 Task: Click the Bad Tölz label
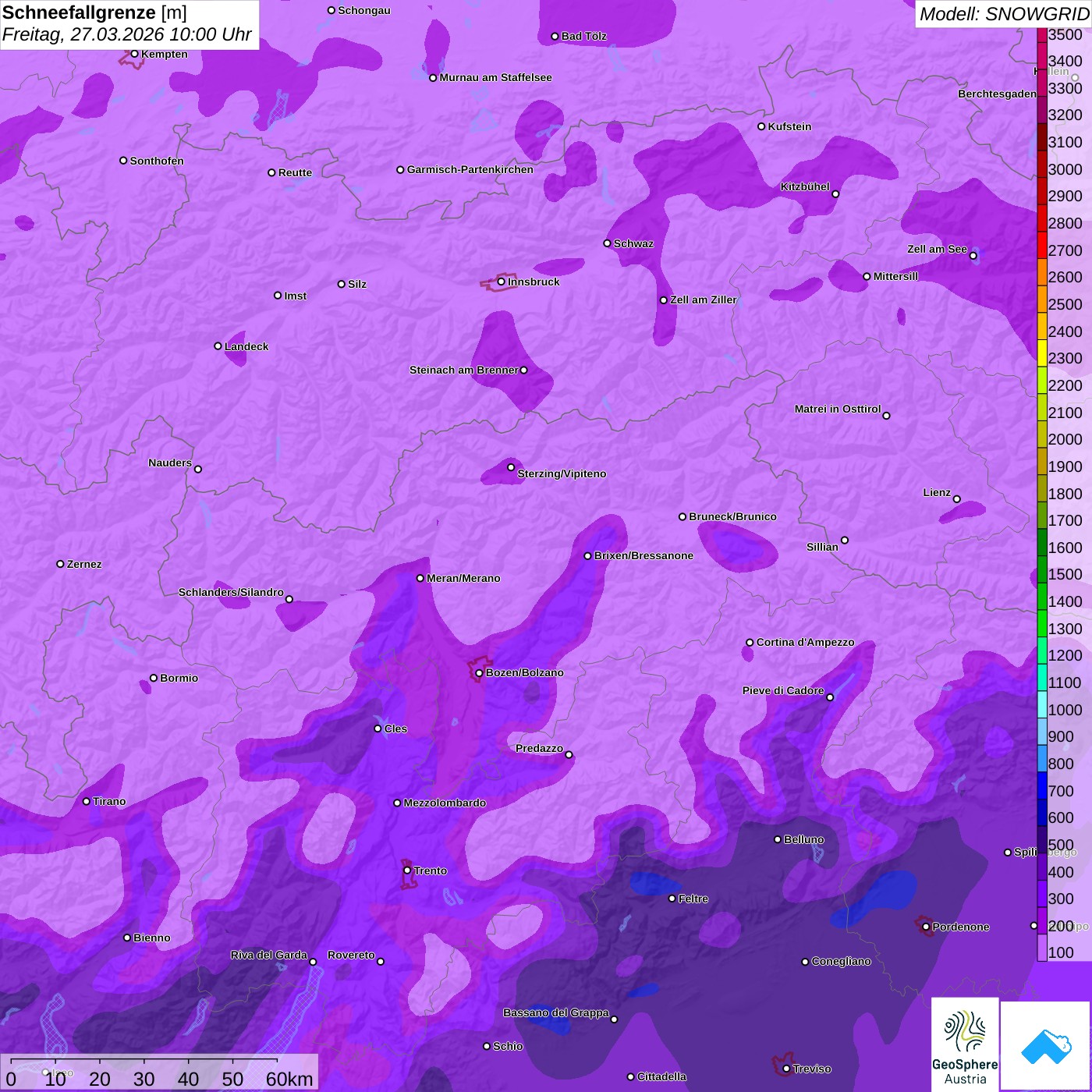click(x=584, y=36)
